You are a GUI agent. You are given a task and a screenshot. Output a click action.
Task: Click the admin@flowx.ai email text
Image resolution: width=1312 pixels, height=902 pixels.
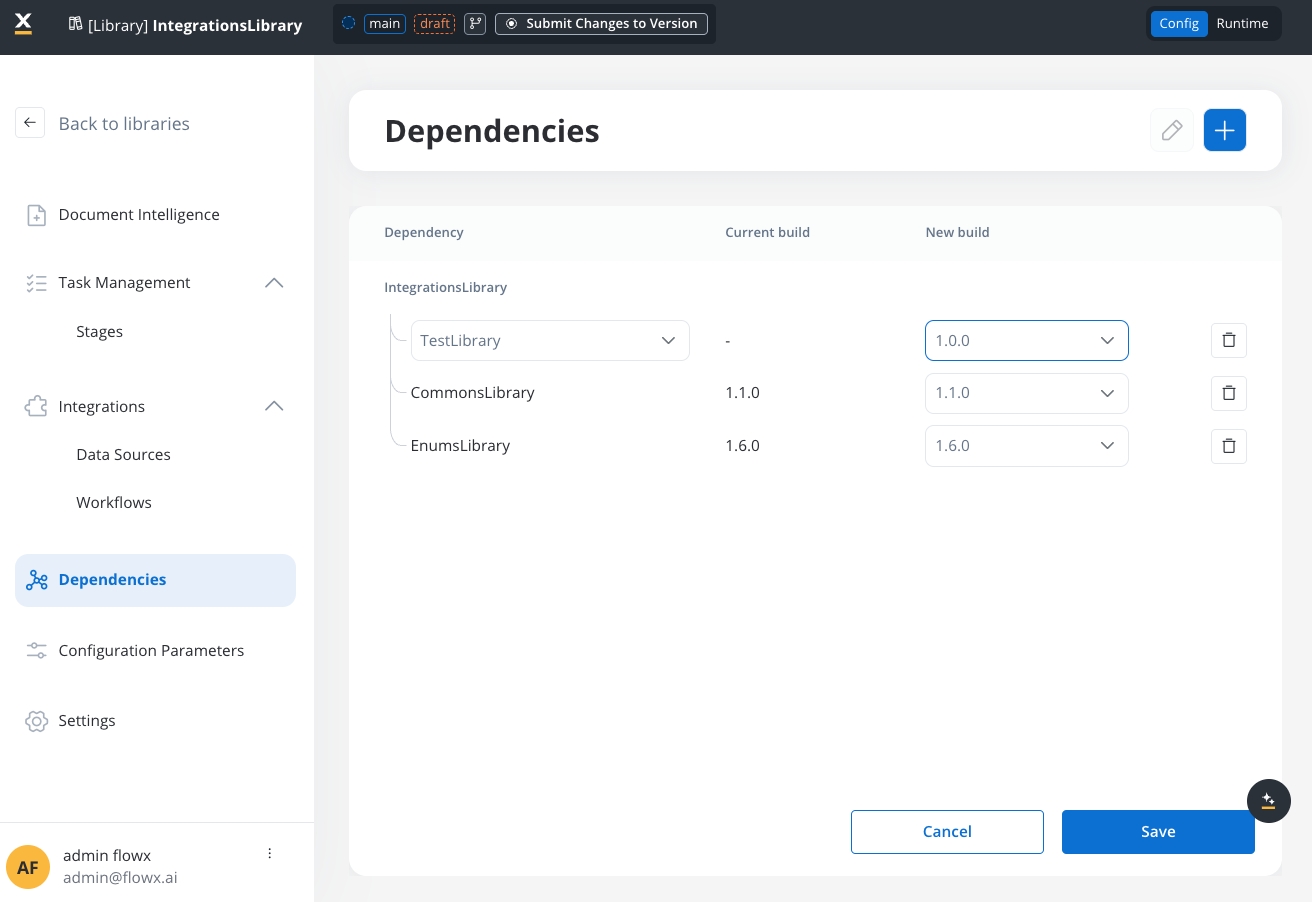[x=120, y=878]
